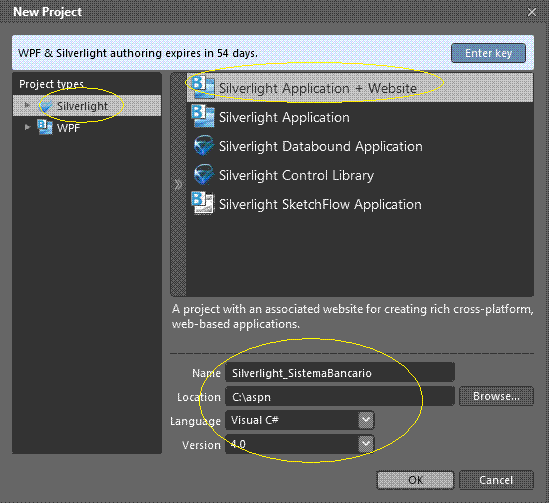The image size is (549, 503).
Task: Click the WPF project type icon
Action: pyautogui.click(x=45, y=127)
